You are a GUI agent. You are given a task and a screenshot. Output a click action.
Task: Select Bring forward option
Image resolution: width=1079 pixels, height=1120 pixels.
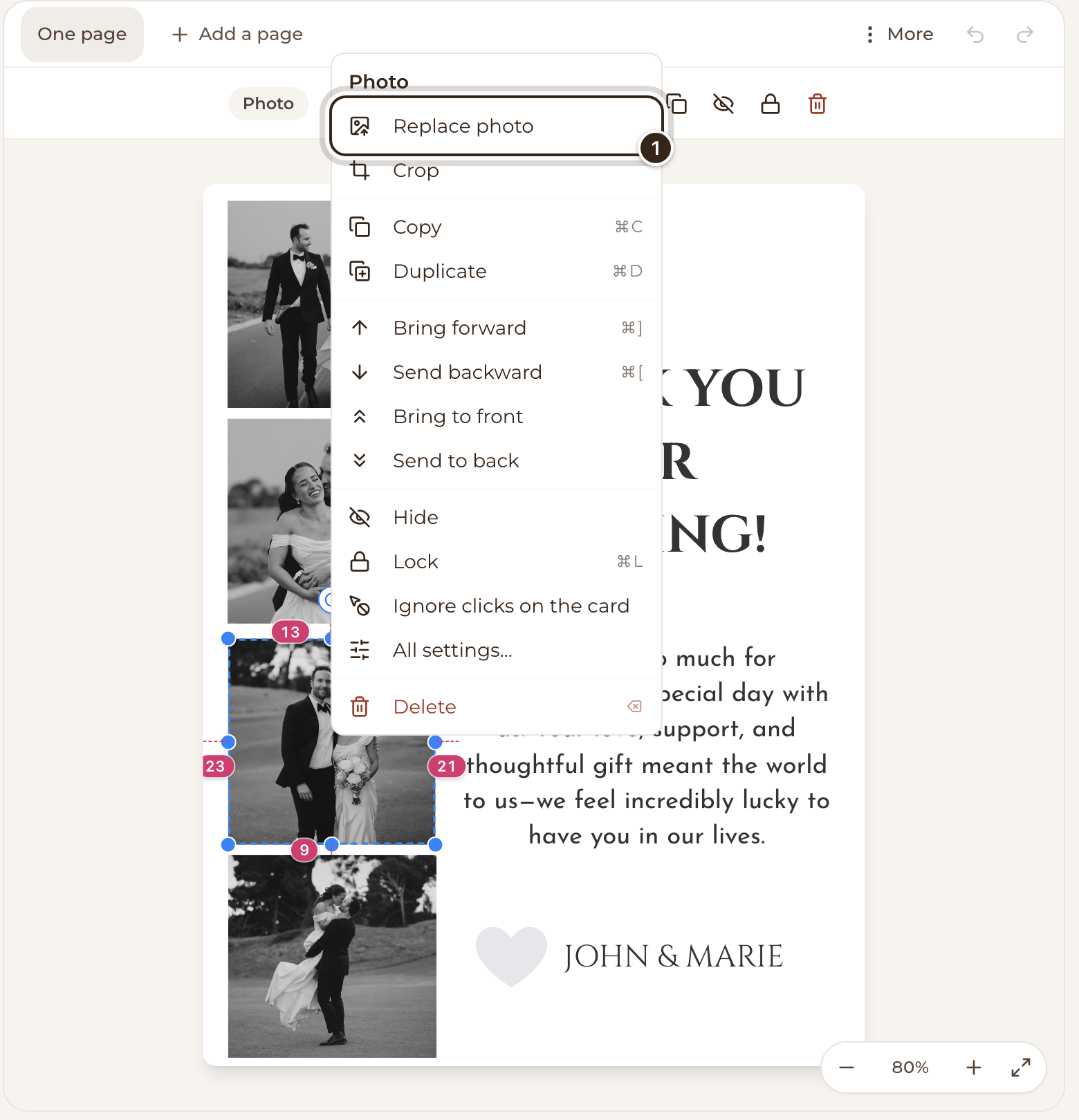[x=496, y=328]
